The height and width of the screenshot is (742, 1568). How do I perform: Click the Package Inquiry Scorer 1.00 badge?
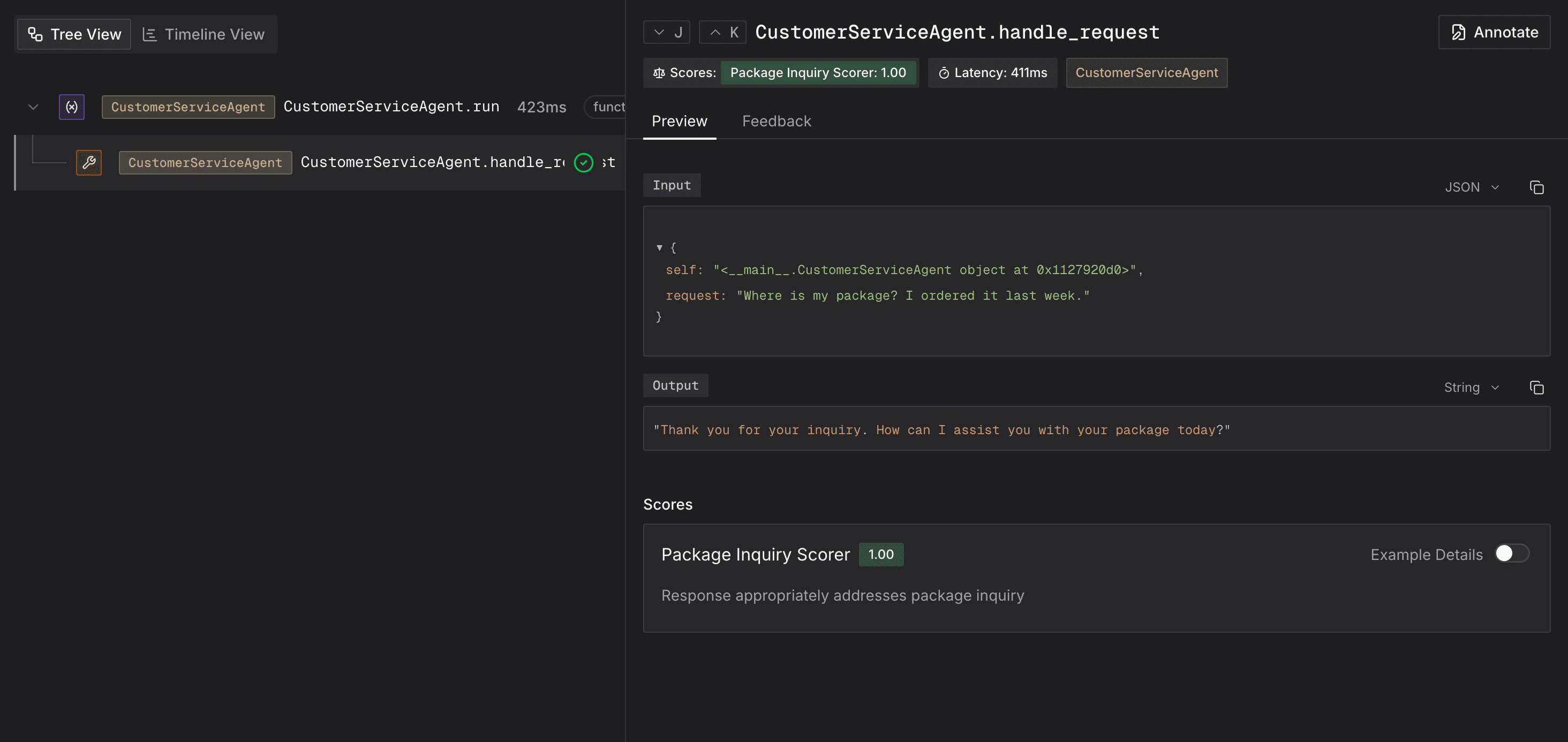(818, 73)
